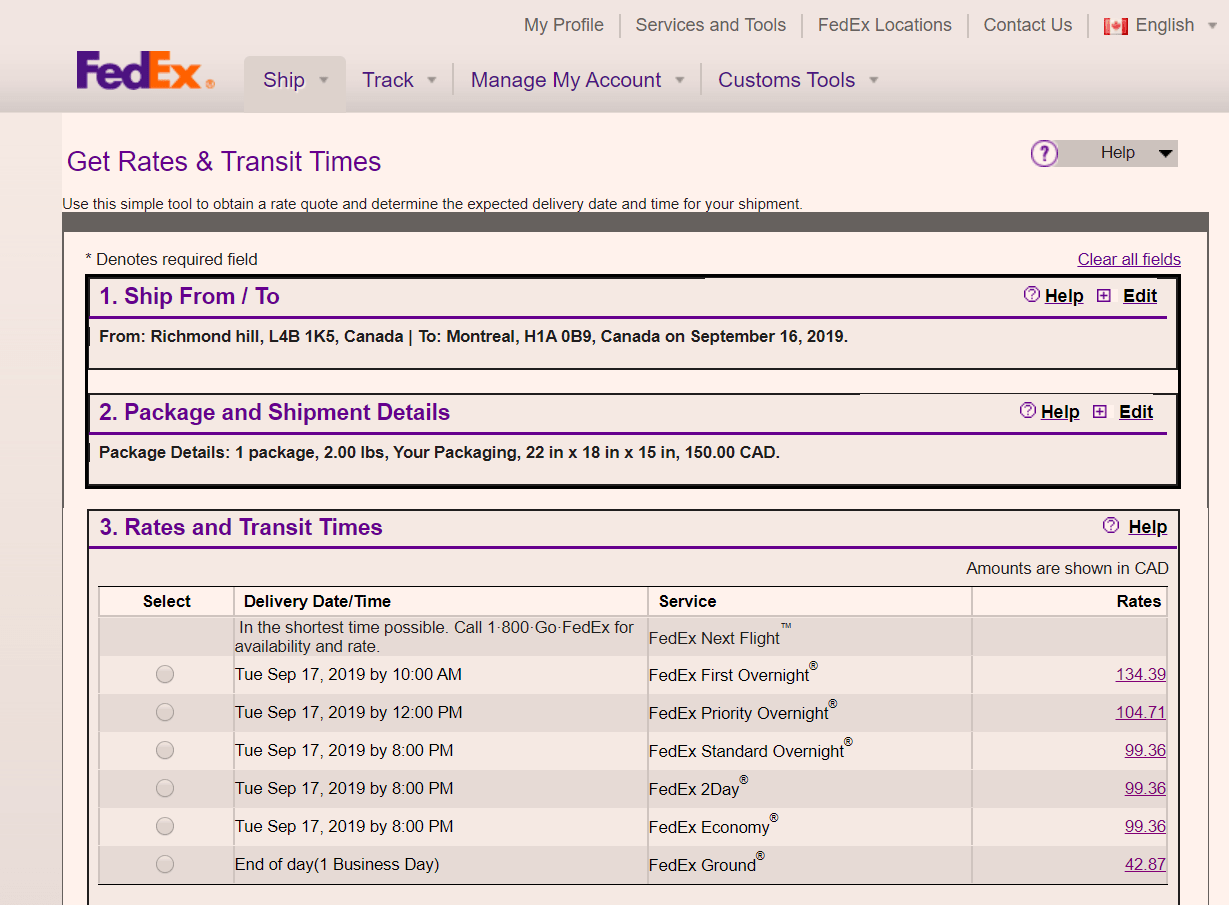The width and height of the screenshot is (1229, 905).
Task: Click Help in Package and Shipment Details
Action: point(1060,412)
